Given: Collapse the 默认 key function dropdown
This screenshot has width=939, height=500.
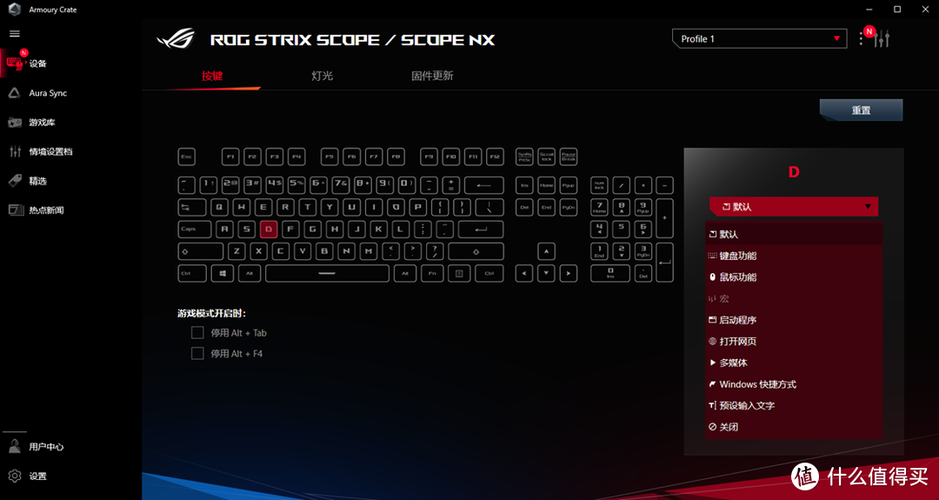Looking at the screenshot, I should (793, 207).
